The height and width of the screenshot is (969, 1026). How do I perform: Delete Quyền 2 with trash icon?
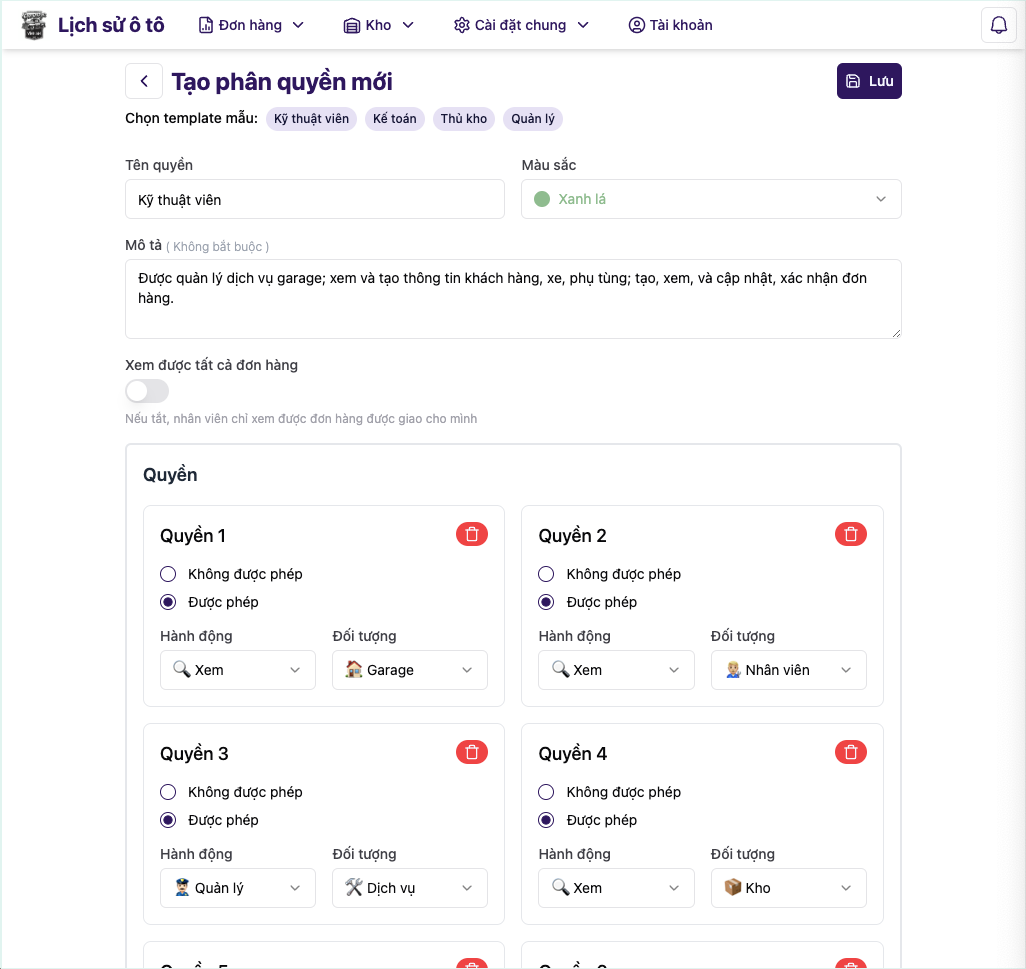point(851,534)
